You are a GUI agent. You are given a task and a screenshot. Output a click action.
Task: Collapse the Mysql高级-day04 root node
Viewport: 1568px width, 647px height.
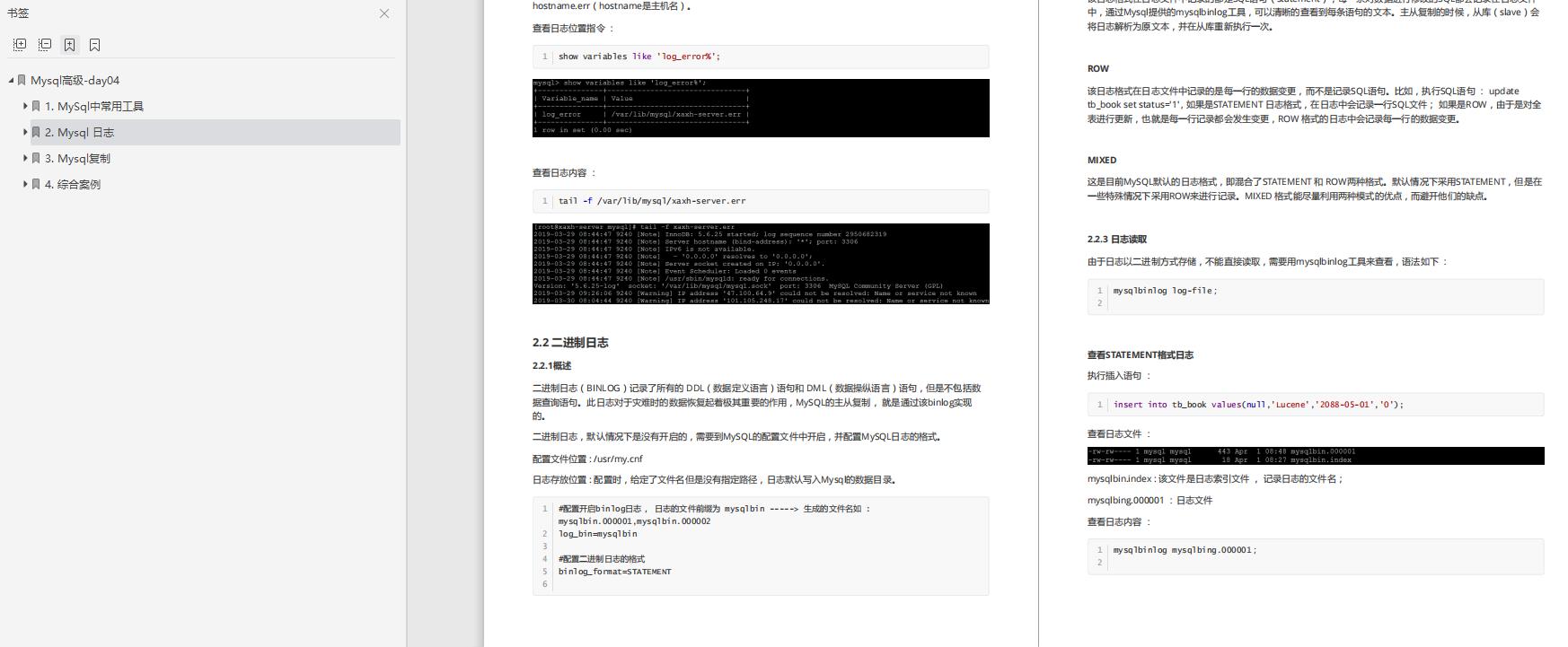[11, 80]
